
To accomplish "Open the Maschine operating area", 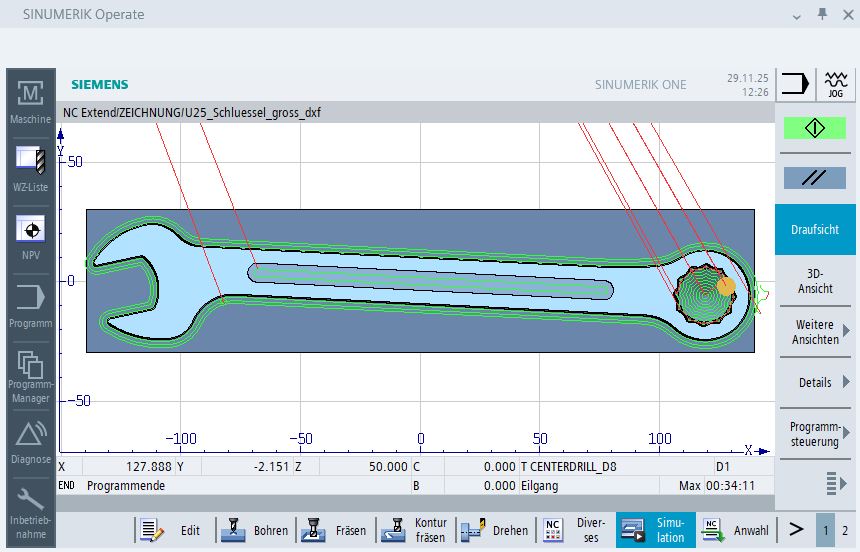I will coord(30,102).
